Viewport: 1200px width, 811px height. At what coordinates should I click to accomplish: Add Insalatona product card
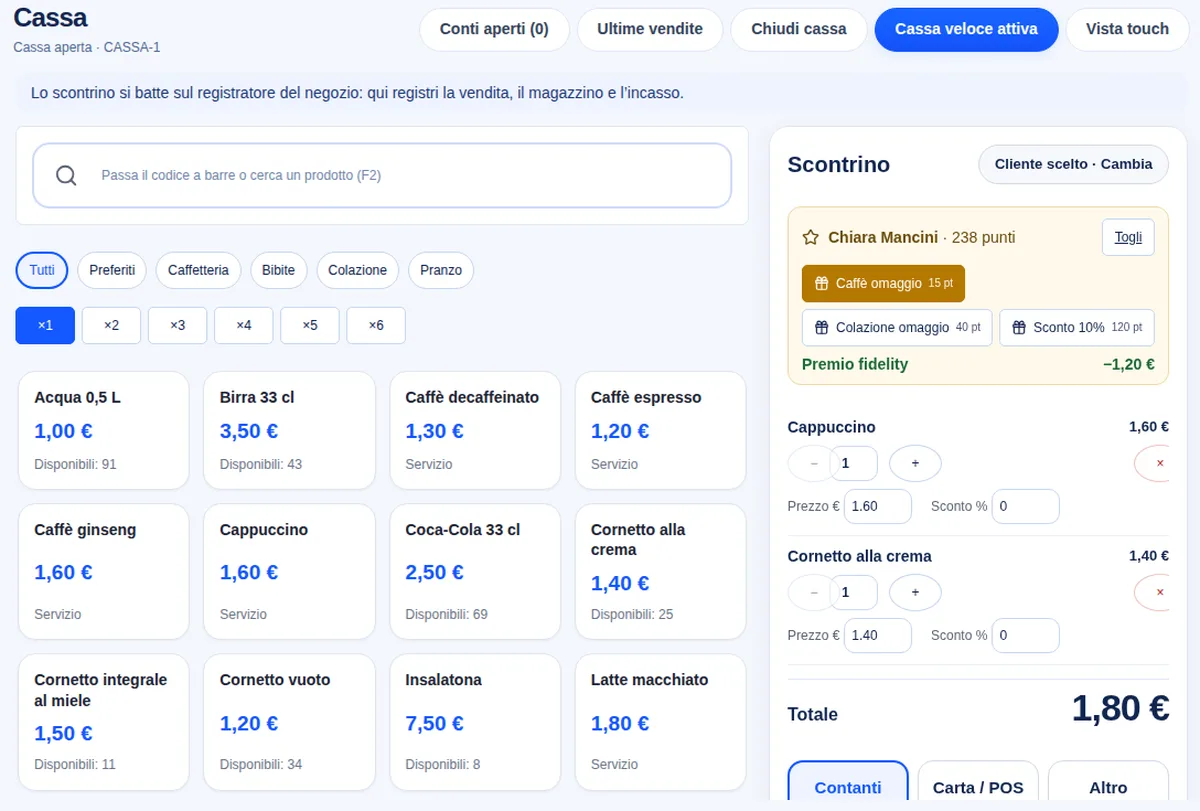(475, 722)
